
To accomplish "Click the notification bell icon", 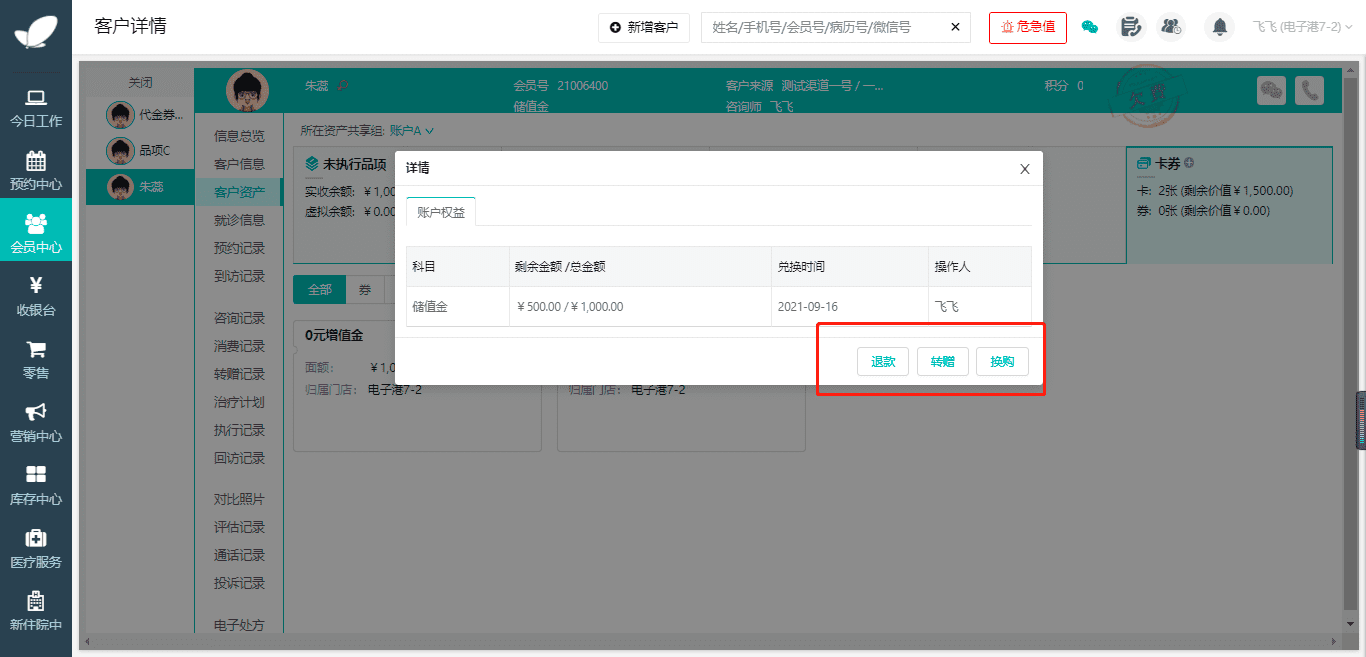I will coord(1219,27).
